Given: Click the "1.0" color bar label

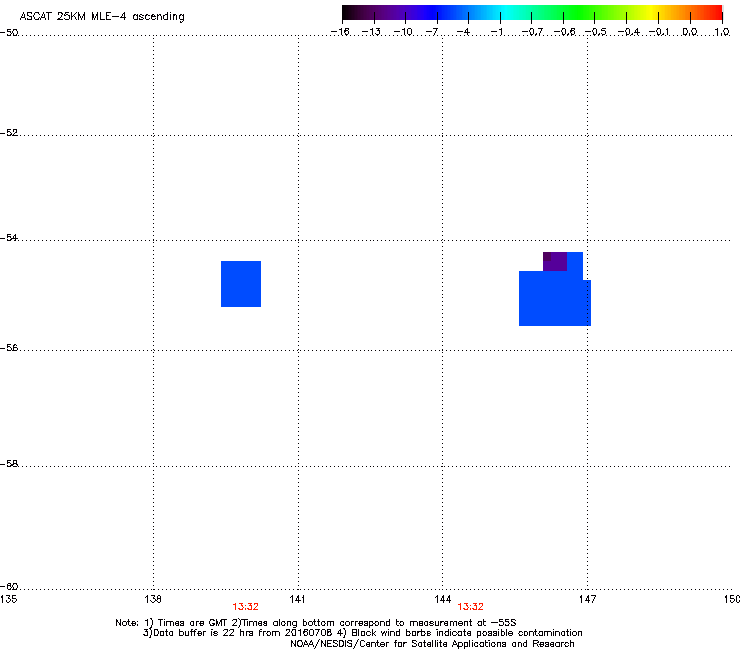Looking at the screenshot, I should click(722, 32).
